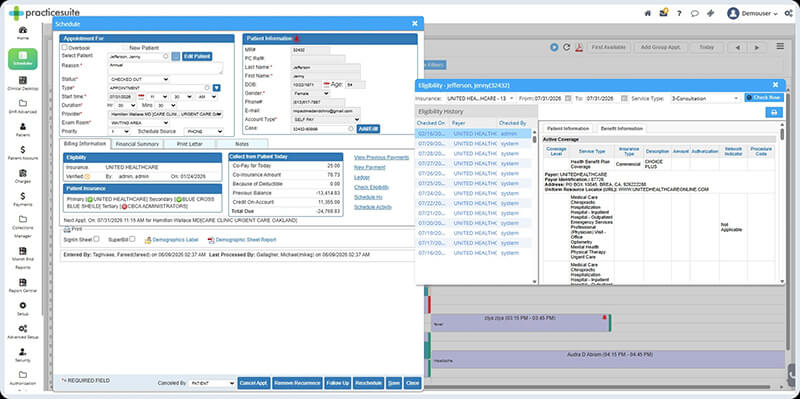The height and width of the screenshot is (399, 800).
Task: Open Authorization in the sidebar
Action: pos(22,378)
